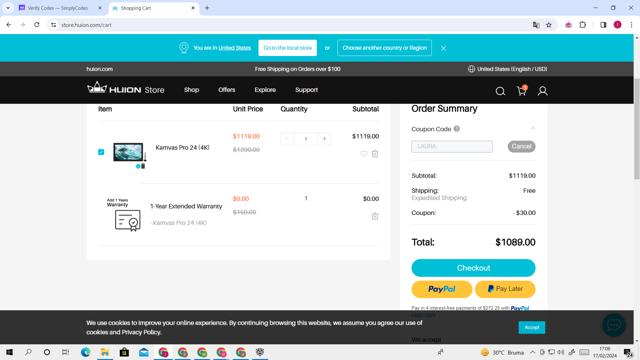Screen dimensions: 640x360
Task: Open the huion.com link
Action: tap(100, 69)
